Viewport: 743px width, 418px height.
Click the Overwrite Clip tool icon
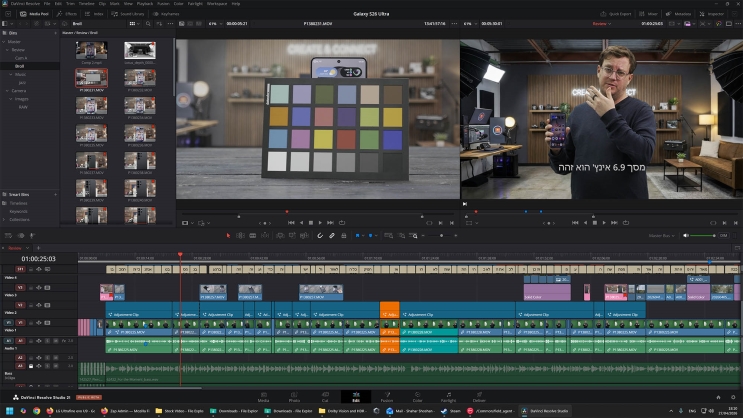292,236
